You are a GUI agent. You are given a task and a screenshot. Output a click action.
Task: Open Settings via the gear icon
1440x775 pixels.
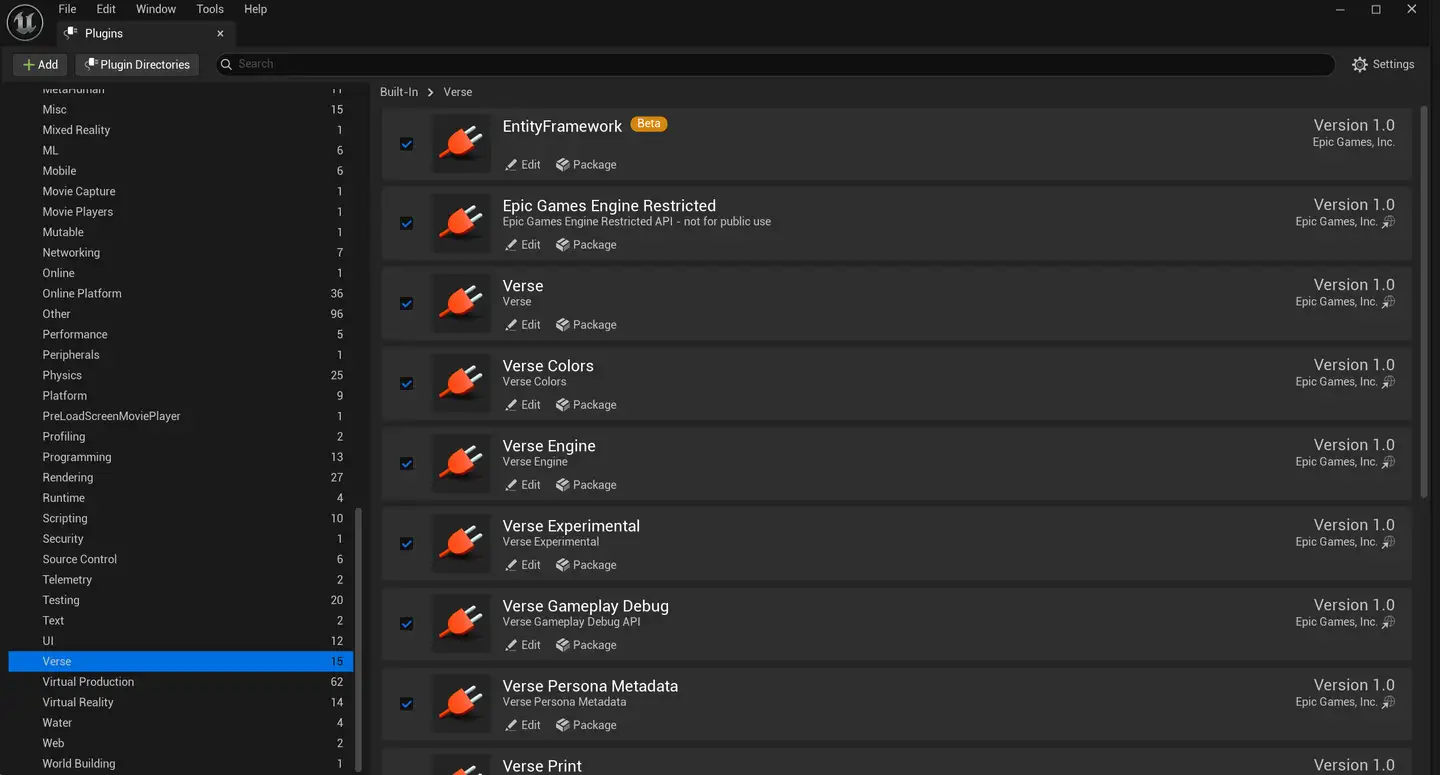(x=1360, y=64)
